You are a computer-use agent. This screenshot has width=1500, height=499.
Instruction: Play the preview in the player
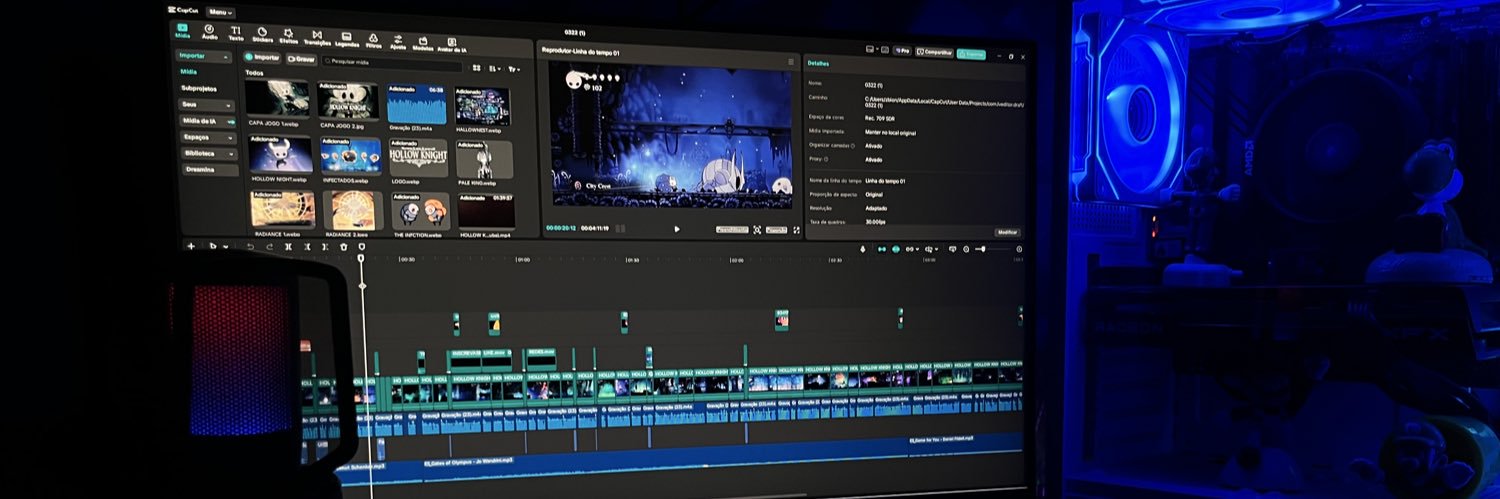(x=677, y=229)
